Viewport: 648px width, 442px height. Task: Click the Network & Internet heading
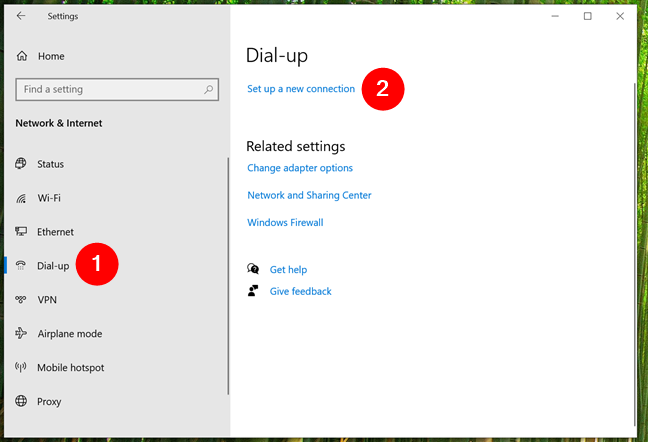click(59, 123)
